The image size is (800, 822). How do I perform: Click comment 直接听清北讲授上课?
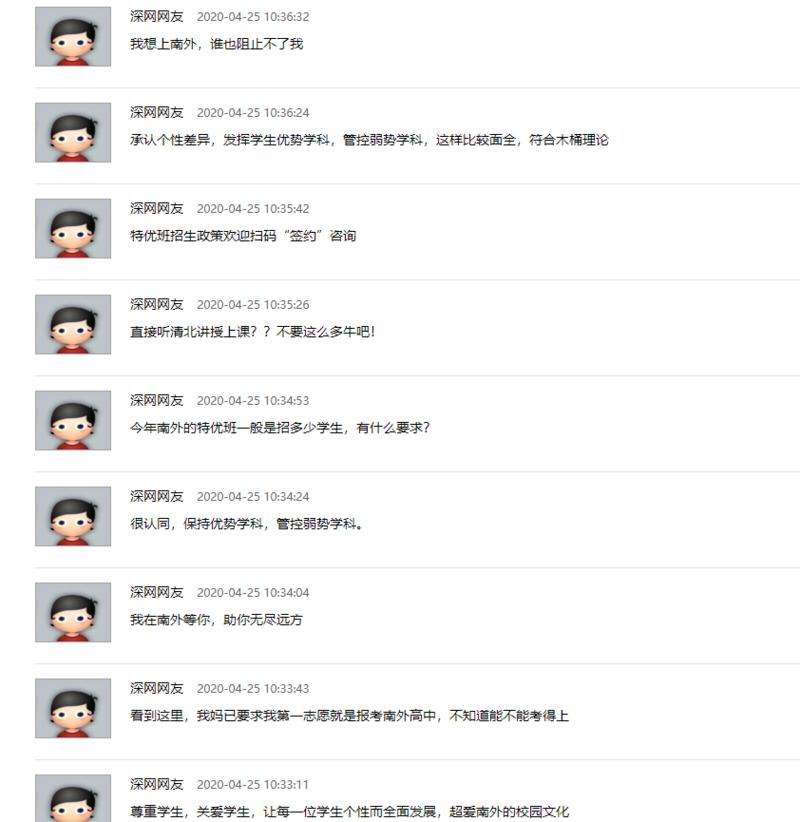point(253,331)
